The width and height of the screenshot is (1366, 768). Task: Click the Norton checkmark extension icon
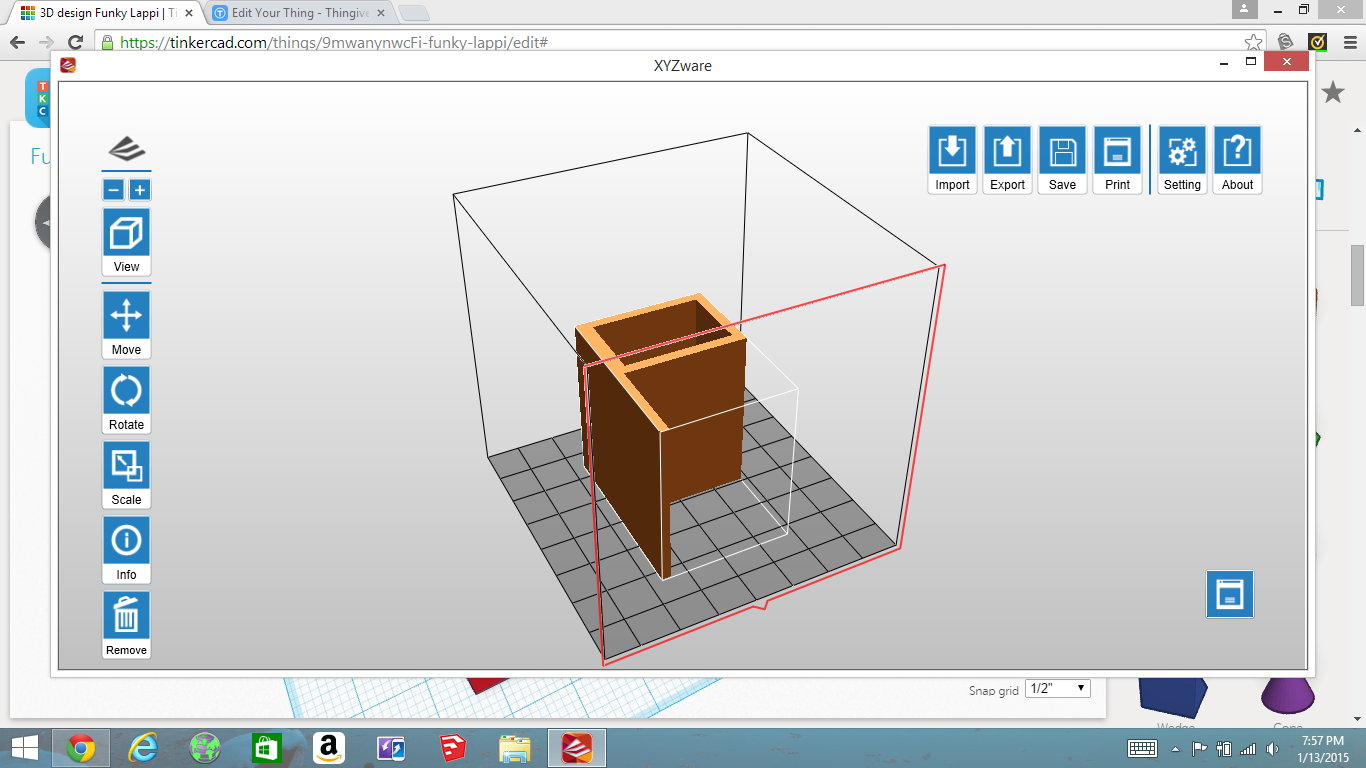coord(1317,42)
